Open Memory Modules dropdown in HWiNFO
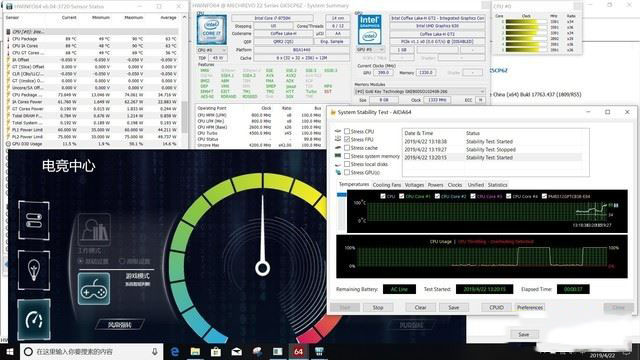Image resolution: width=640 pixels, height=360 pixels. [420, 91]
